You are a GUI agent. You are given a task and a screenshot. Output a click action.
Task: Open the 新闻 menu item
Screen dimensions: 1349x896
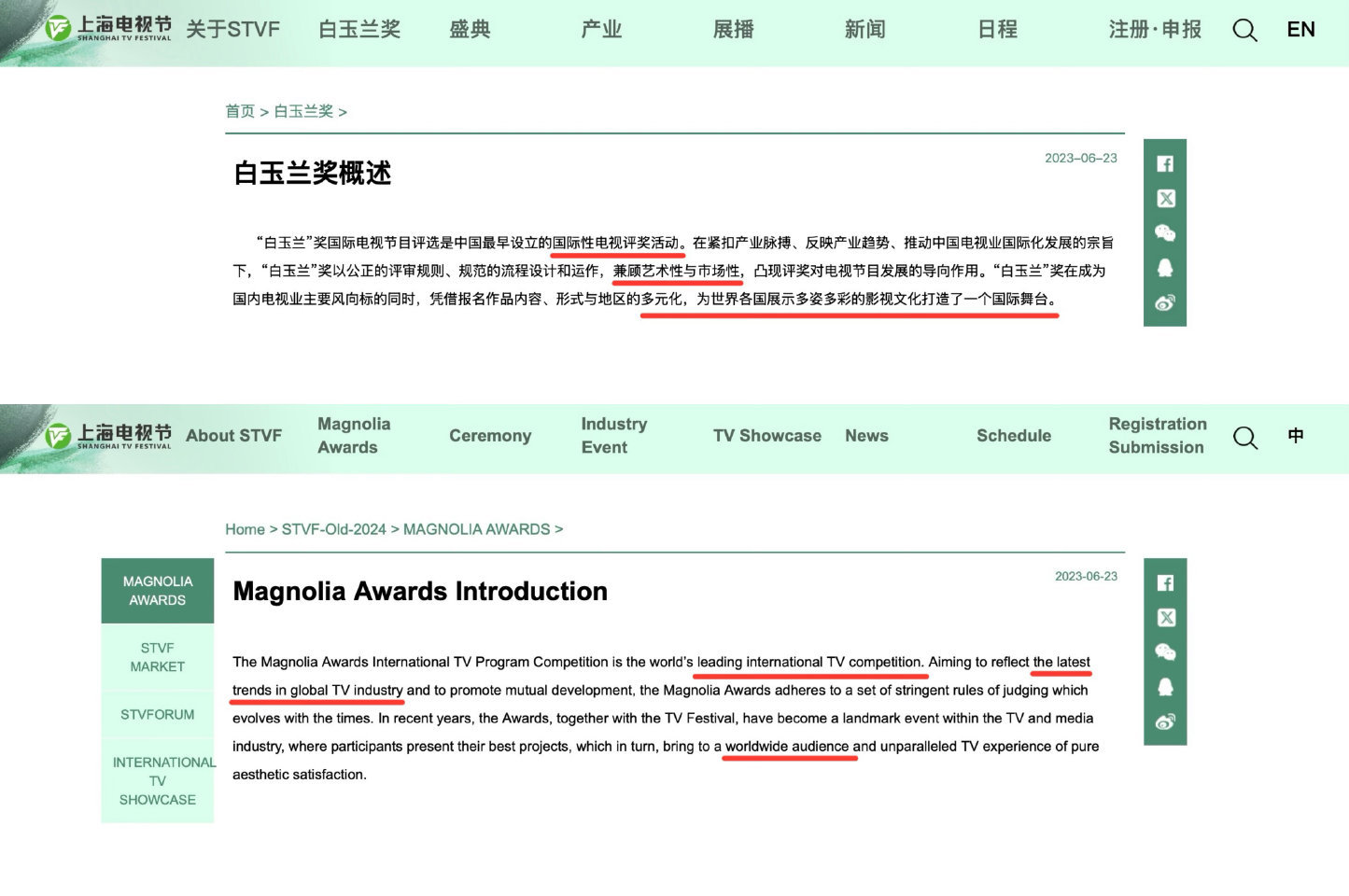coord(865,30)
